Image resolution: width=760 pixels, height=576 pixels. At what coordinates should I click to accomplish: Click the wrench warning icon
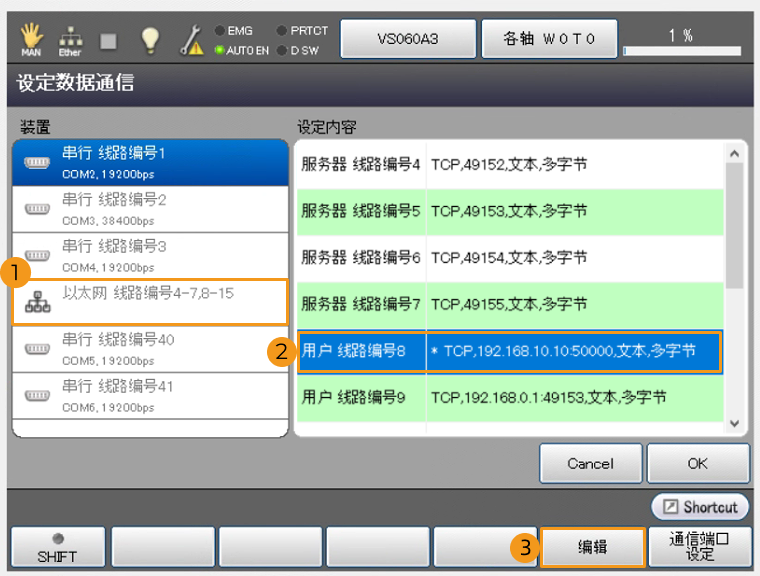(191, 40)
